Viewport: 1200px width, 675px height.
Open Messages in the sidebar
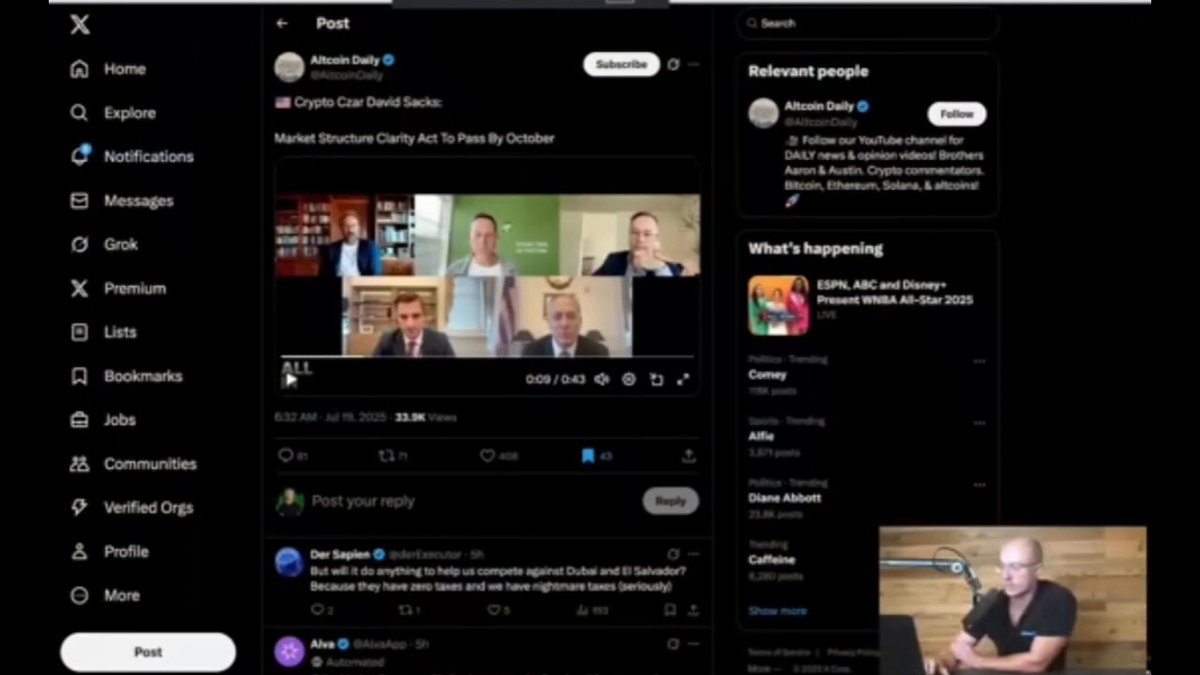(122, 200)
